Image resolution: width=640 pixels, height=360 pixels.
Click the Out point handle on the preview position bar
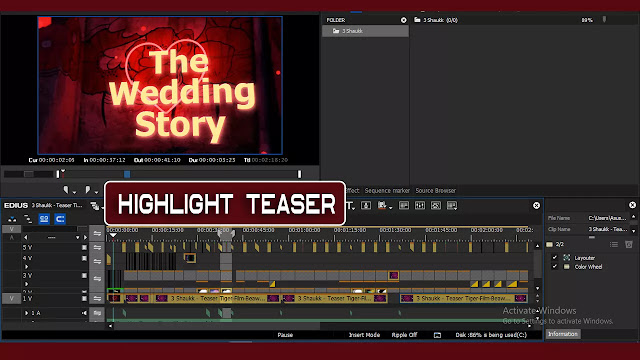(299, 174)
